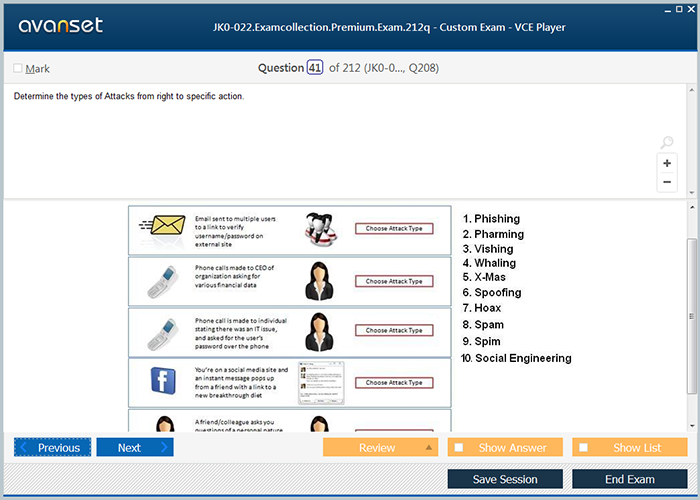Open Choose Attack Type for email row
700x500 pixels.
pos(394,229)
